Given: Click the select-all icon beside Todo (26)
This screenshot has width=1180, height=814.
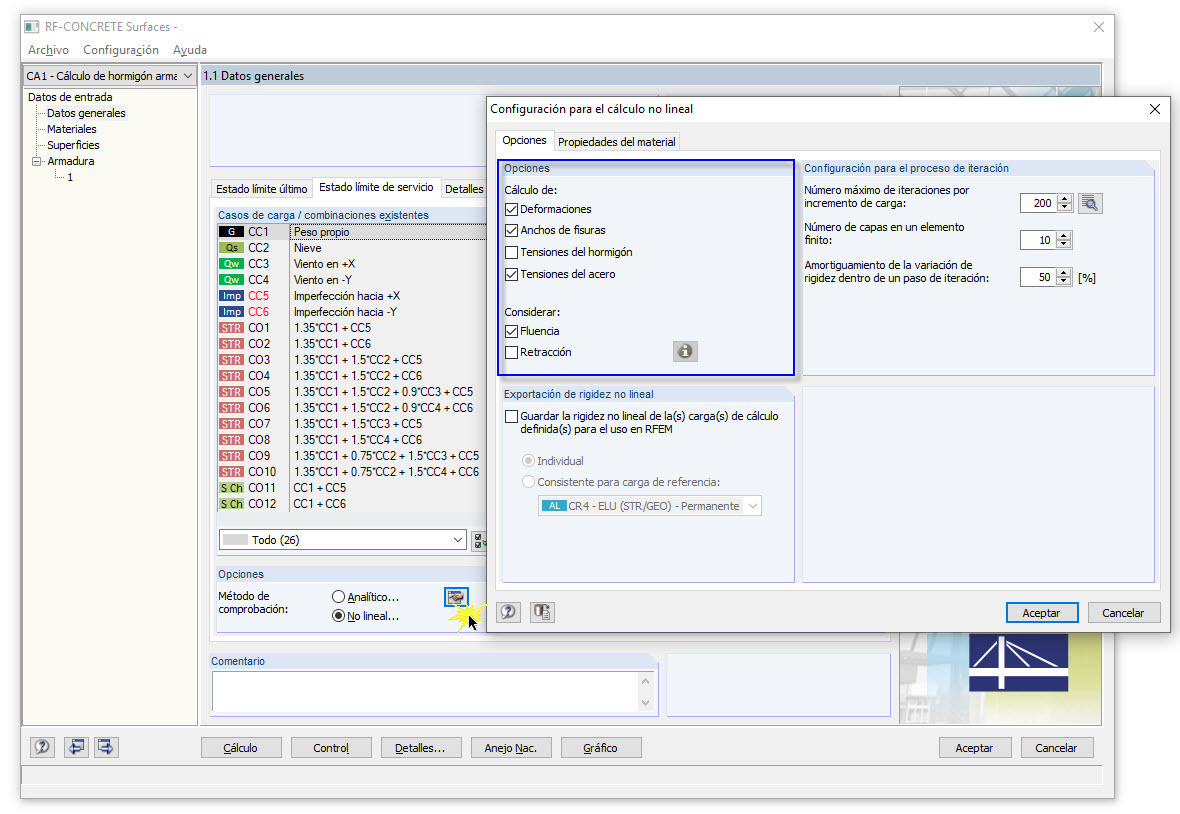Looking at the screenshot, I should point(479,540).
